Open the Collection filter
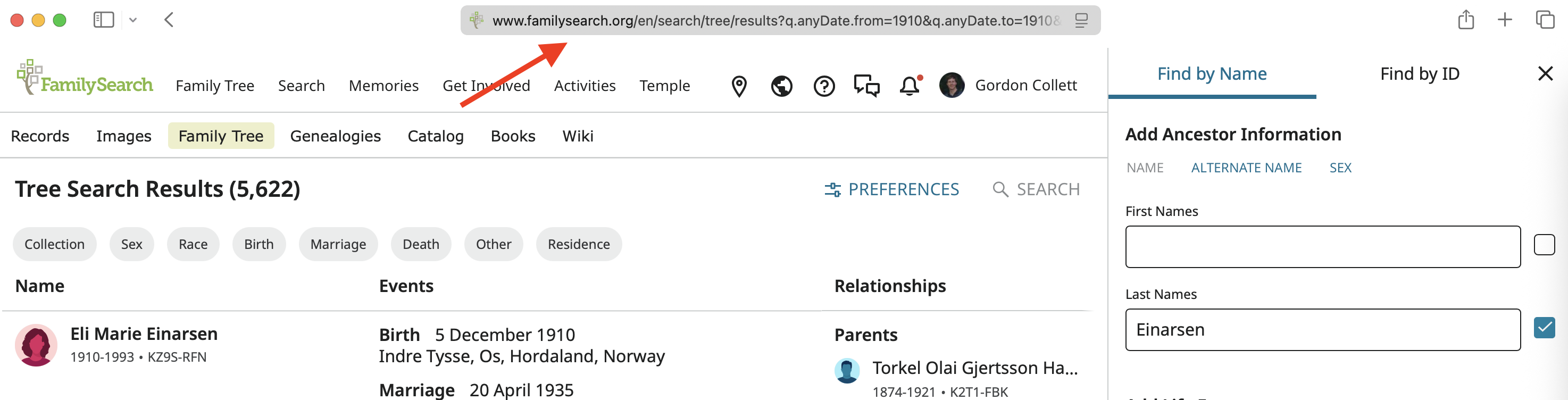1568x400 pixels. [54, 244]
